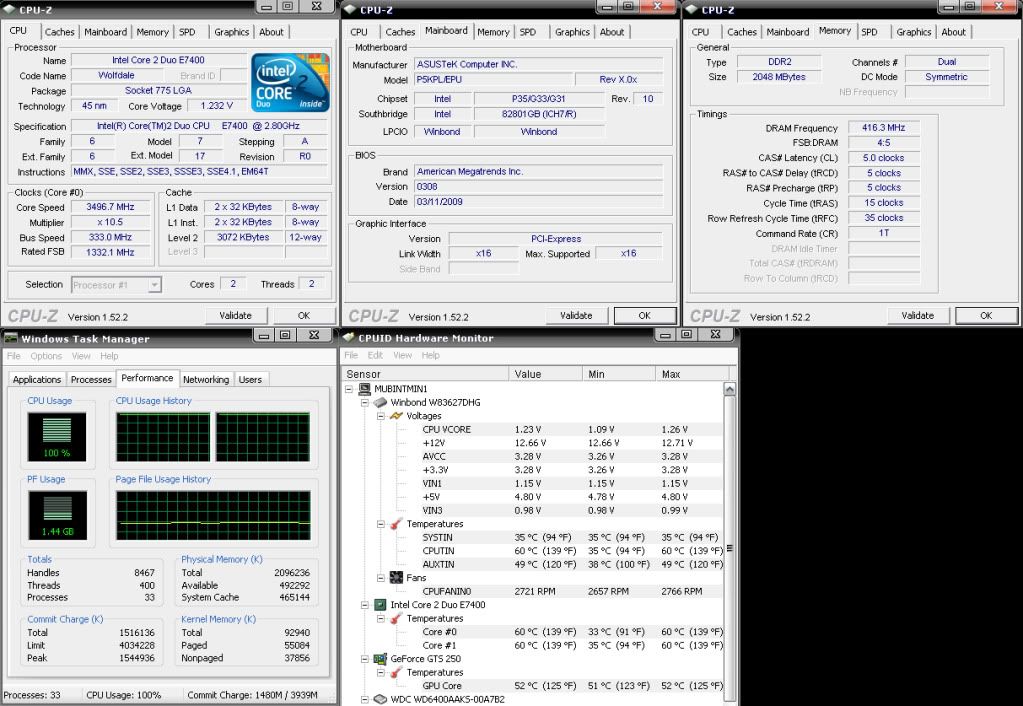Click the title bar icon of the CPU-Z window showing Processor info
This screenshot has height=706, width=1023.
coord(9,9)
